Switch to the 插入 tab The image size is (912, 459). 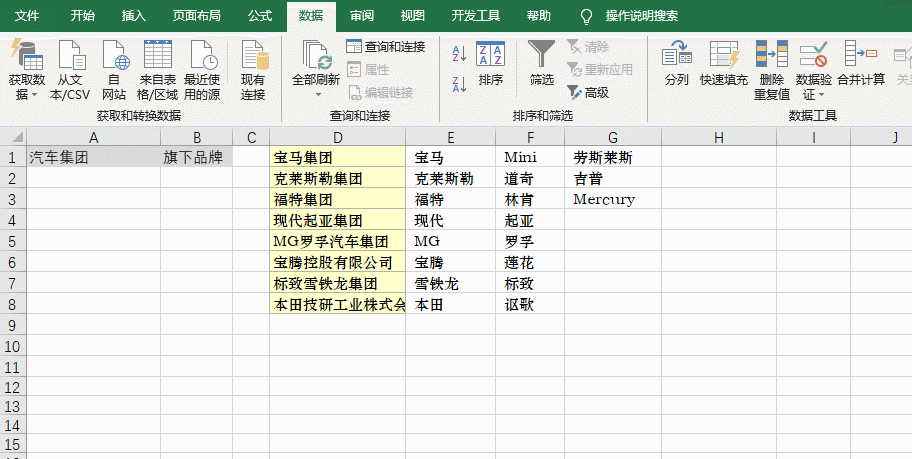[x=134, y=16]
